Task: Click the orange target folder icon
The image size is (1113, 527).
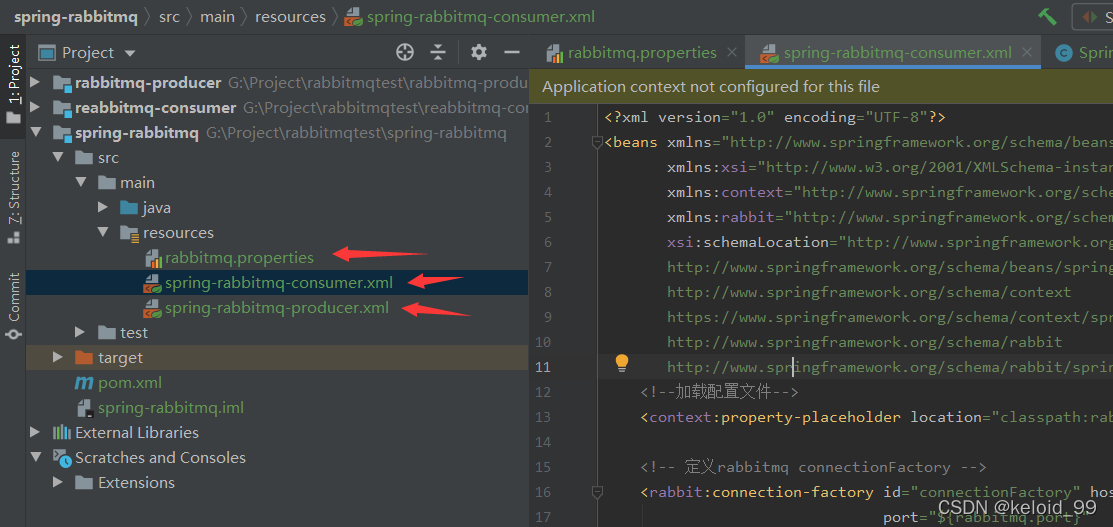Action: [84, 357]
